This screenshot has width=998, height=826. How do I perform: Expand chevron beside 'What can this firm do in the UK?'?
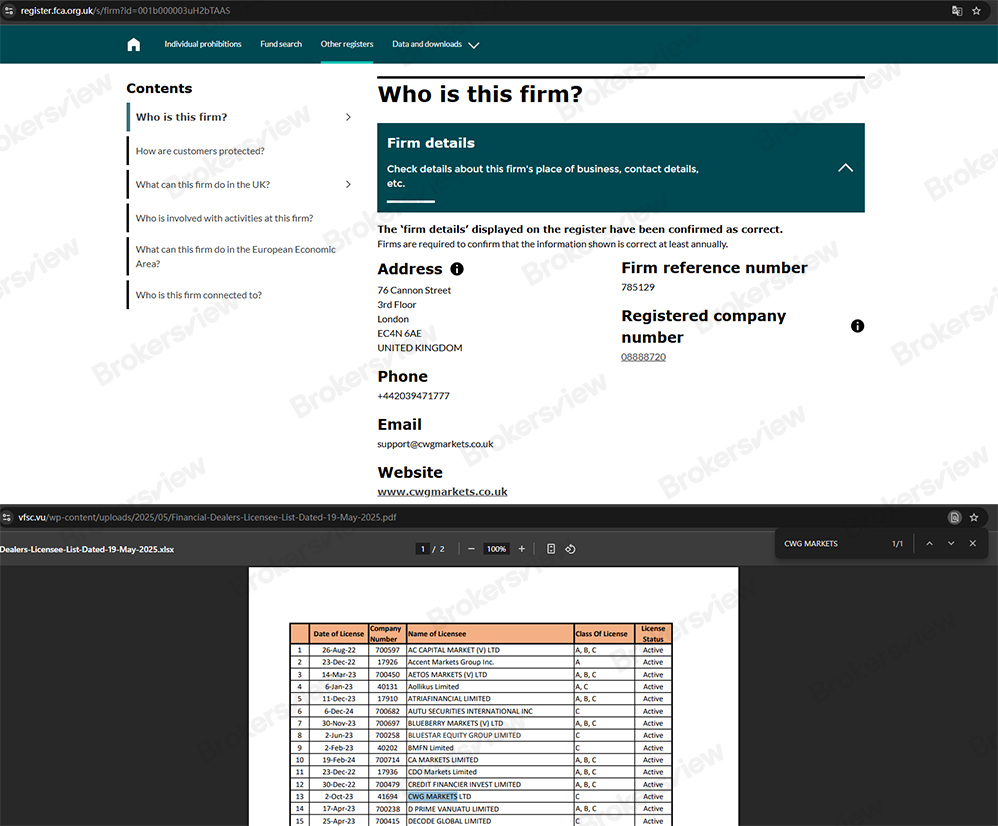point(348,185)
